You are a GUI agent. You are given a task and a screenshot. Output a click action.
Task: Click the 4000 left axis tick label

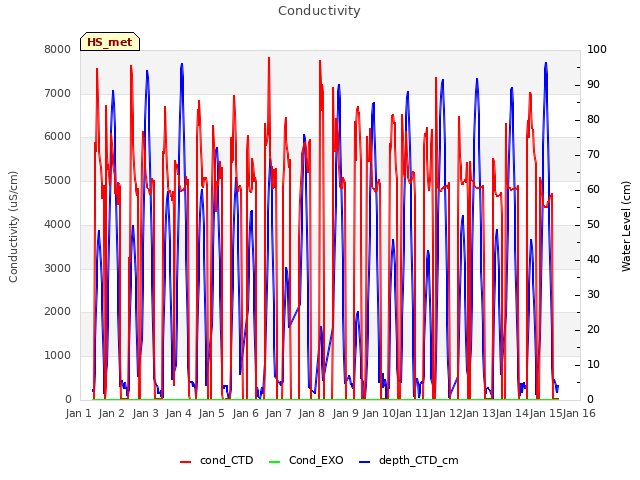[x=58, y=224]
